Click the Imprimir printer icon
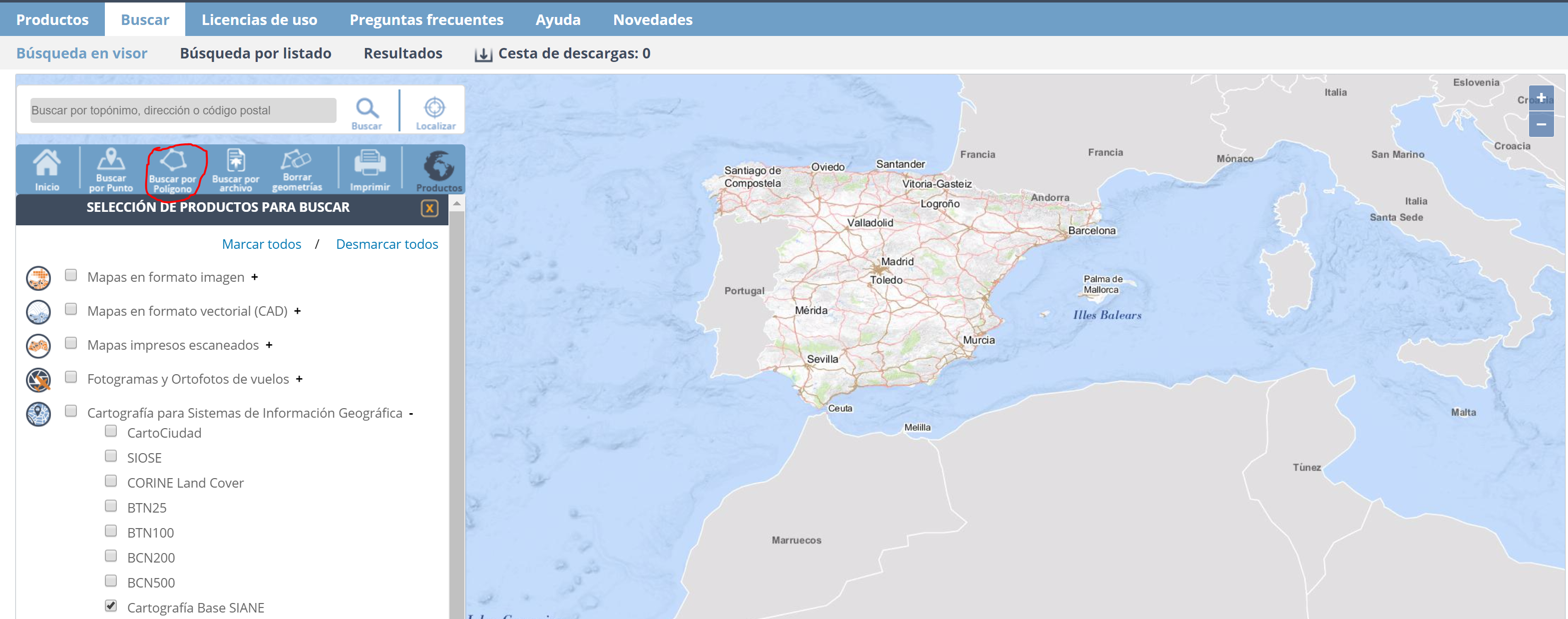The image size is (1568, 619). [x=370, y=169]
